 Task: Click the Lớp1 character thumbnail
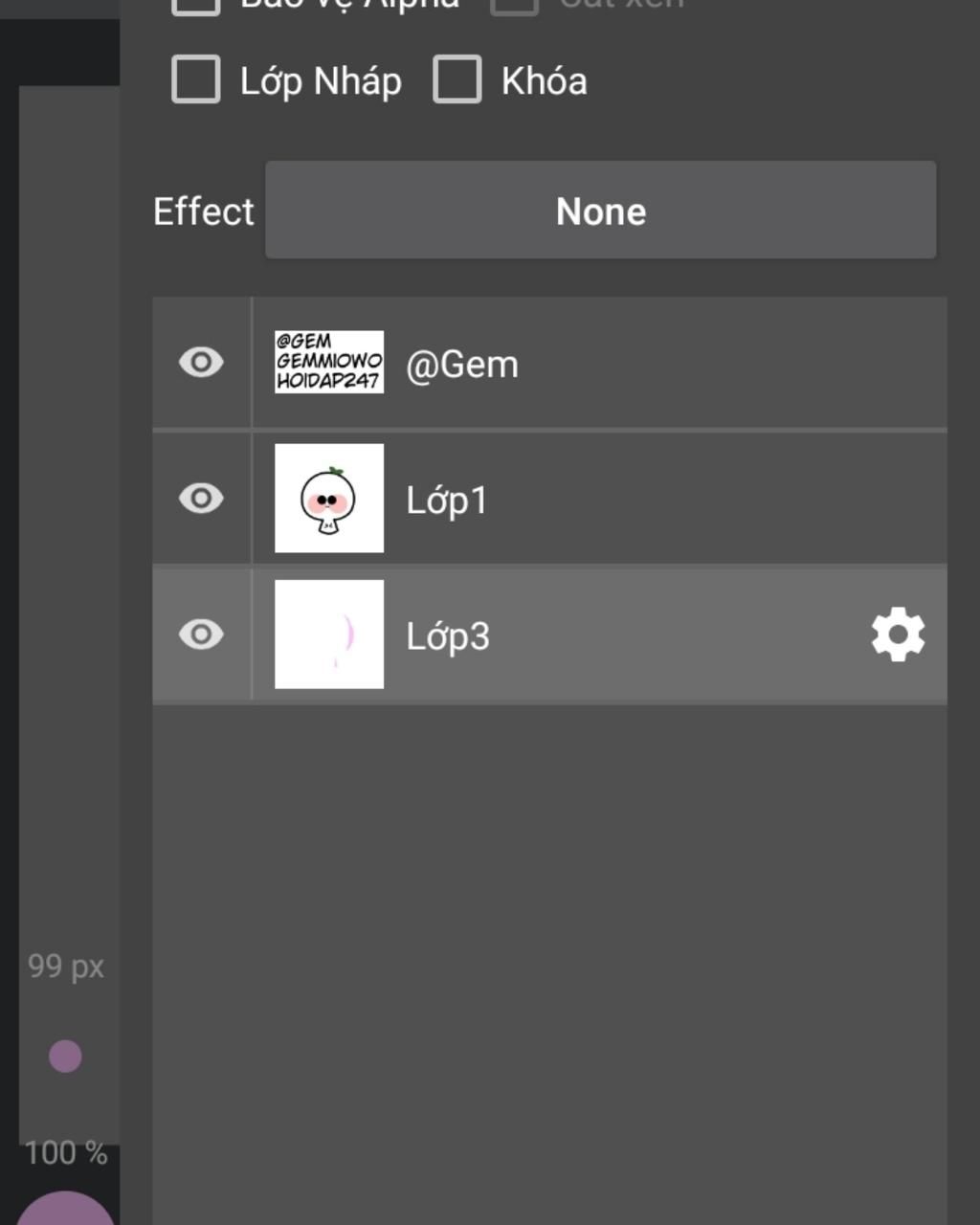329,498
